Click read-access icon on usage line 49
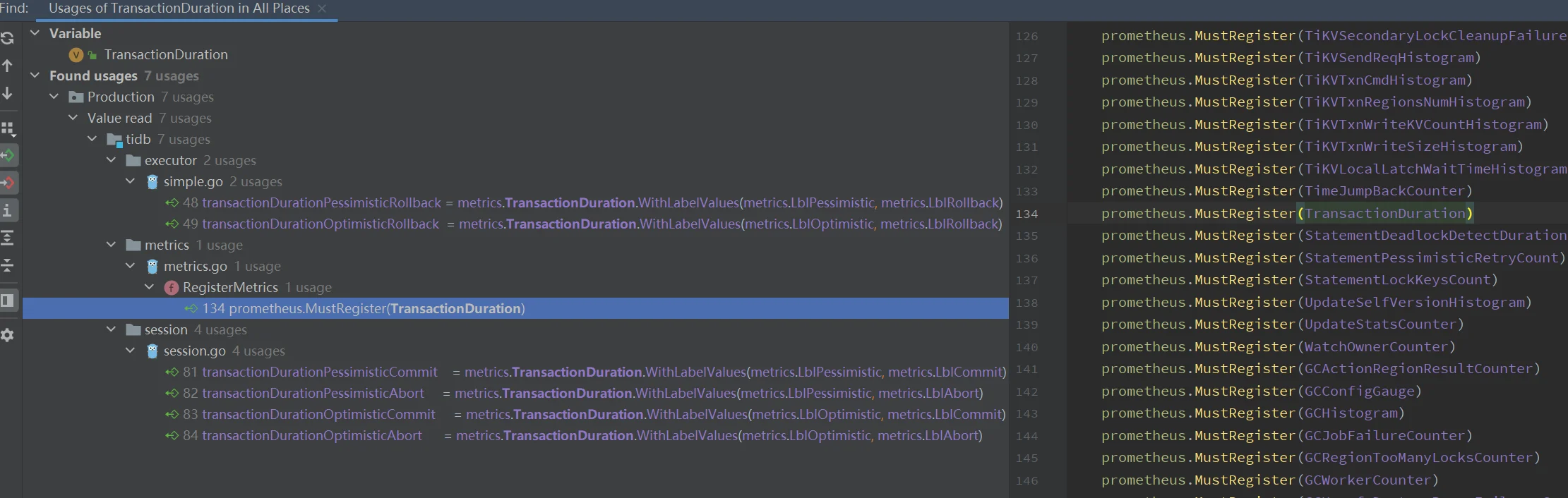The image size is (1568, 498). pyautogui.click(x=172, y=224)
